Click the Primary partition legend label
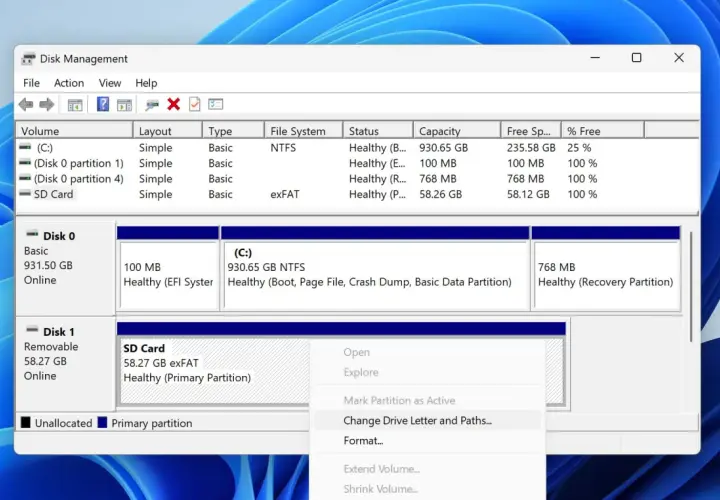This screenshot has width=720, height=500. tap(152, 423)
